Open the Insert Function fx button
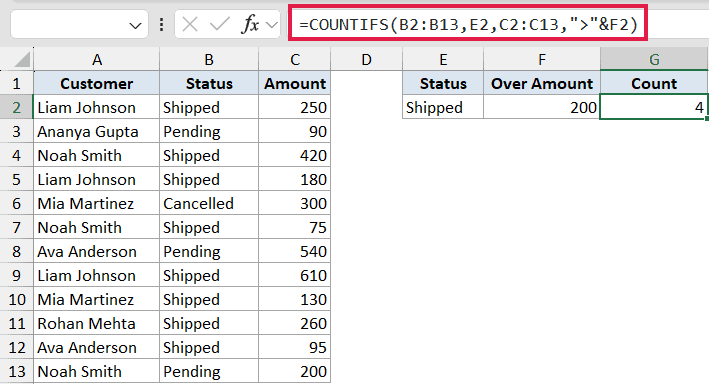 (250, 24)
